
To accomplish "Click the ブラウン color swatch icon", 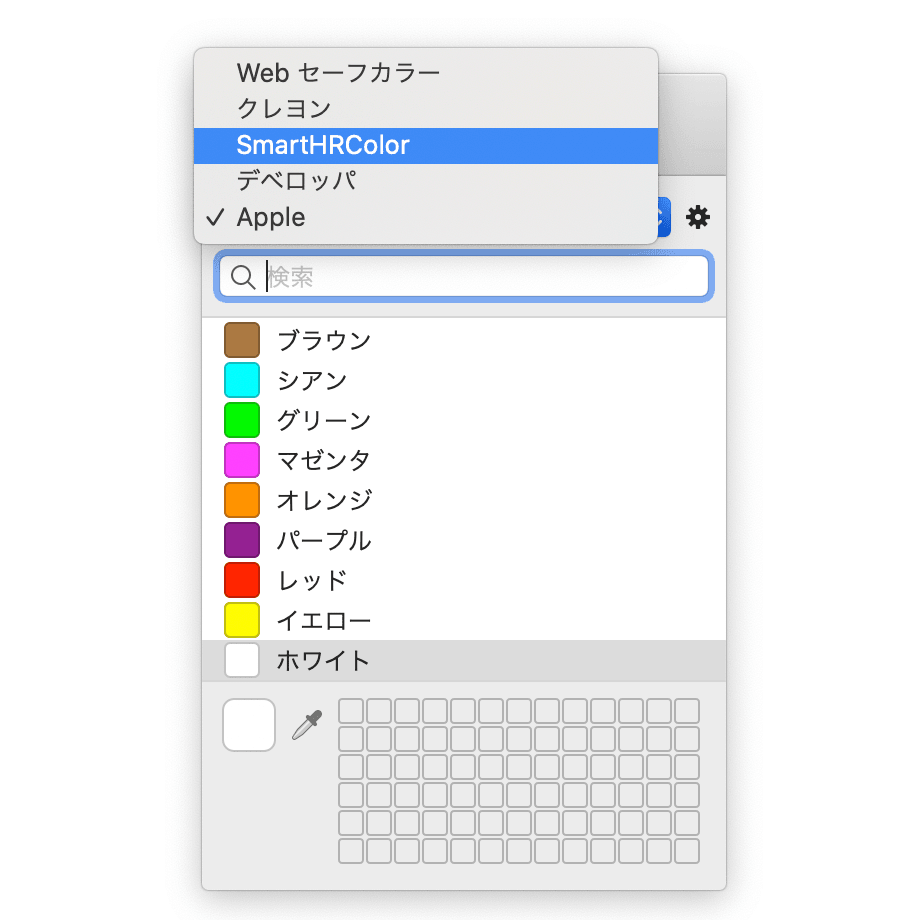I will click(241, 339).
